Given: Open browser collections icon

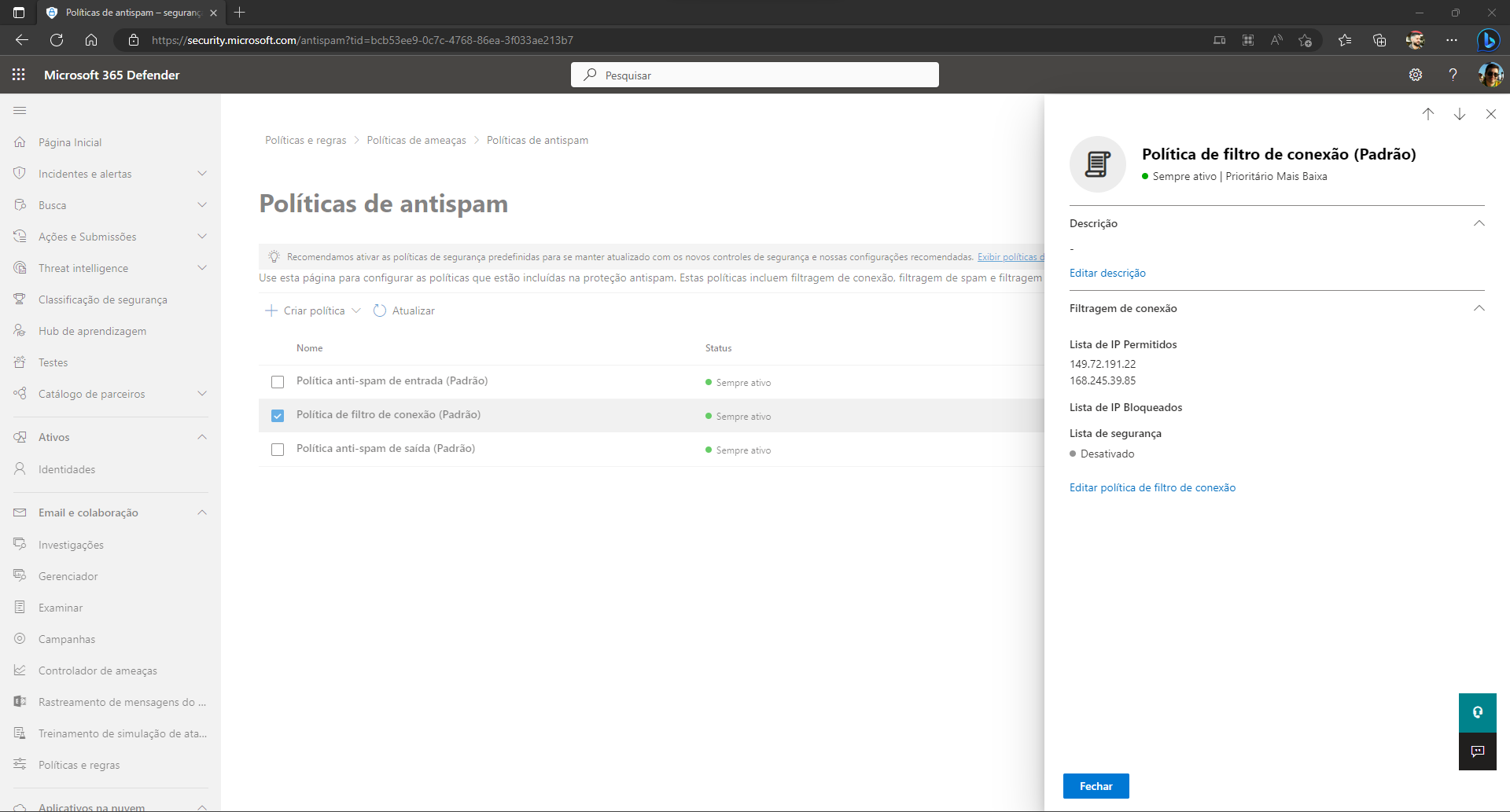Looking at the screenshot, I should coord(1379,40).
